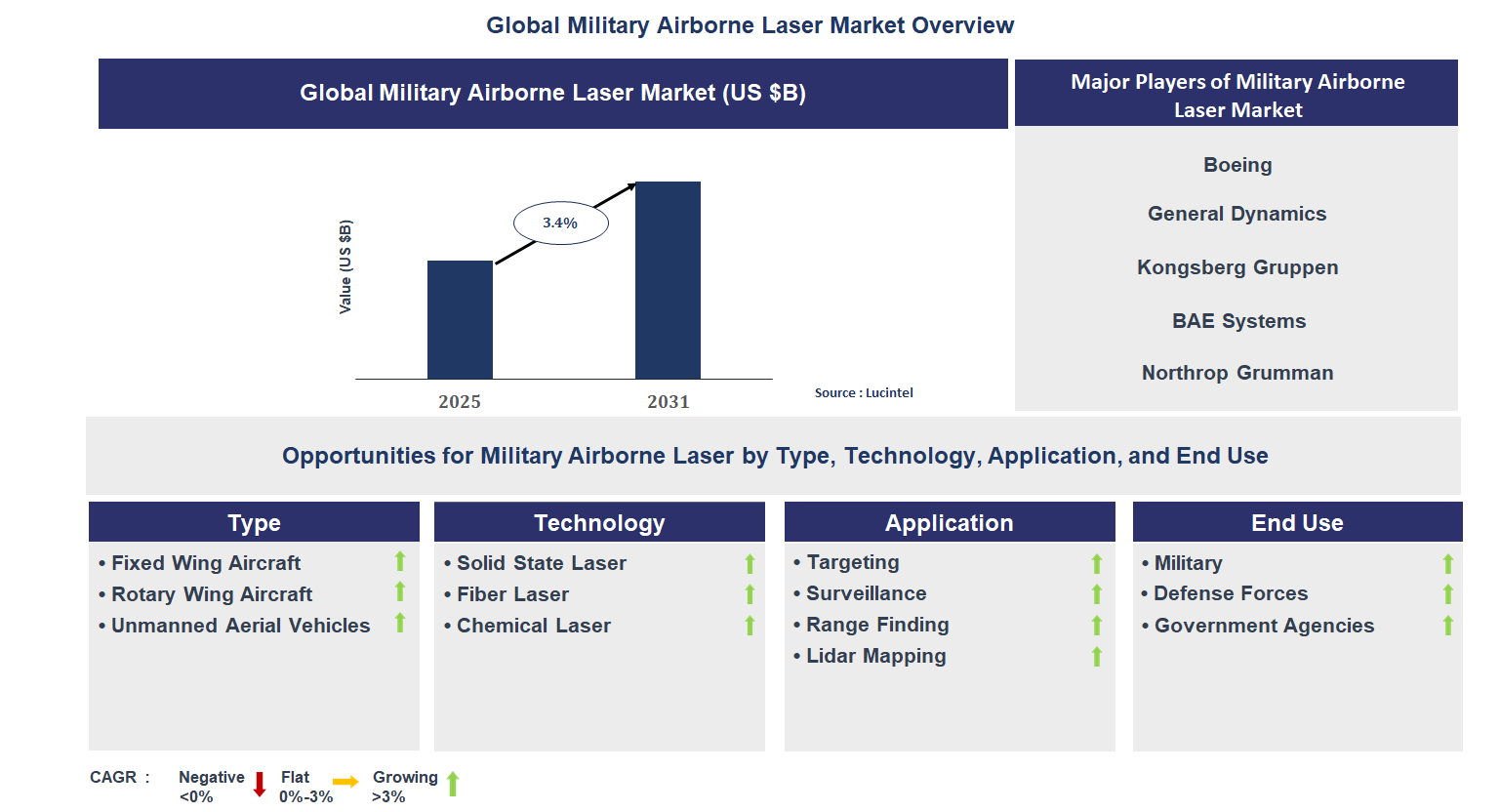1500x812 pixels.
Task: Toggle the arrow next to Government Agencies
Action: point(1446,626)
